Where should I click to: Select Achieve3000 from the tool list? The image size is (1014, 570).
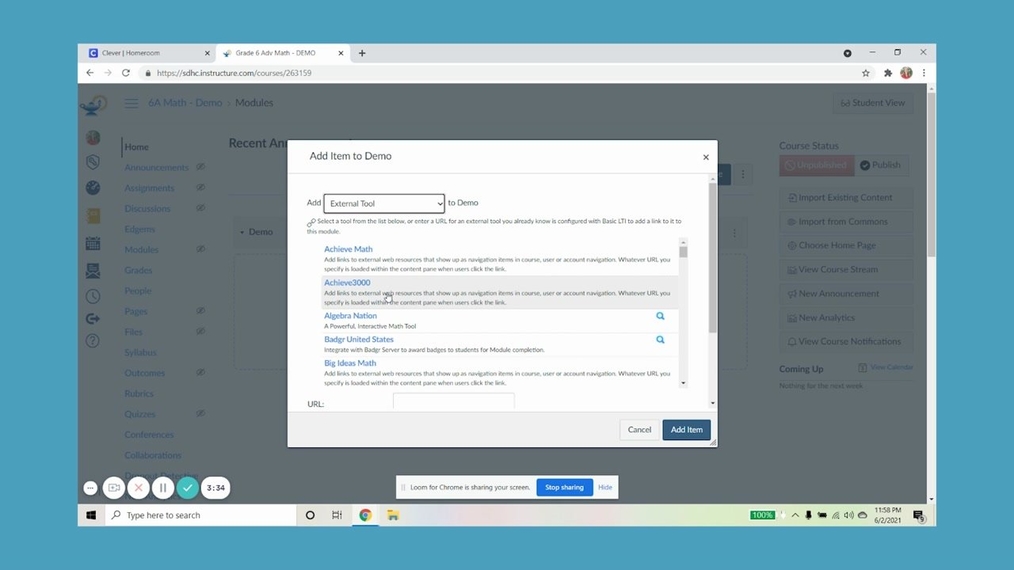(347, 283)
